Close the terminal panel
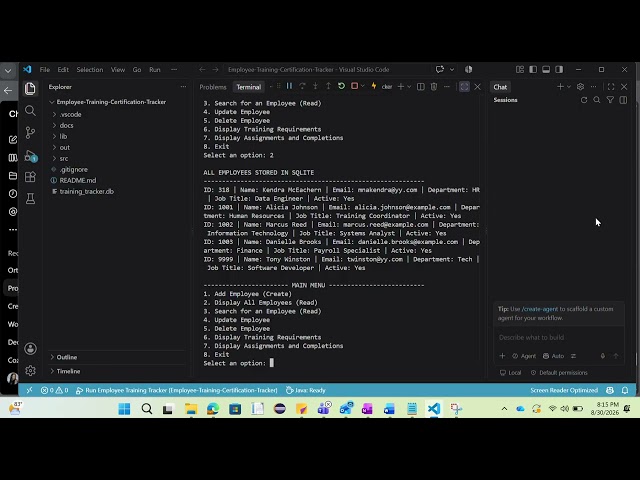The image size is (640, 480). pyautogui.click(x=478, y=87)
